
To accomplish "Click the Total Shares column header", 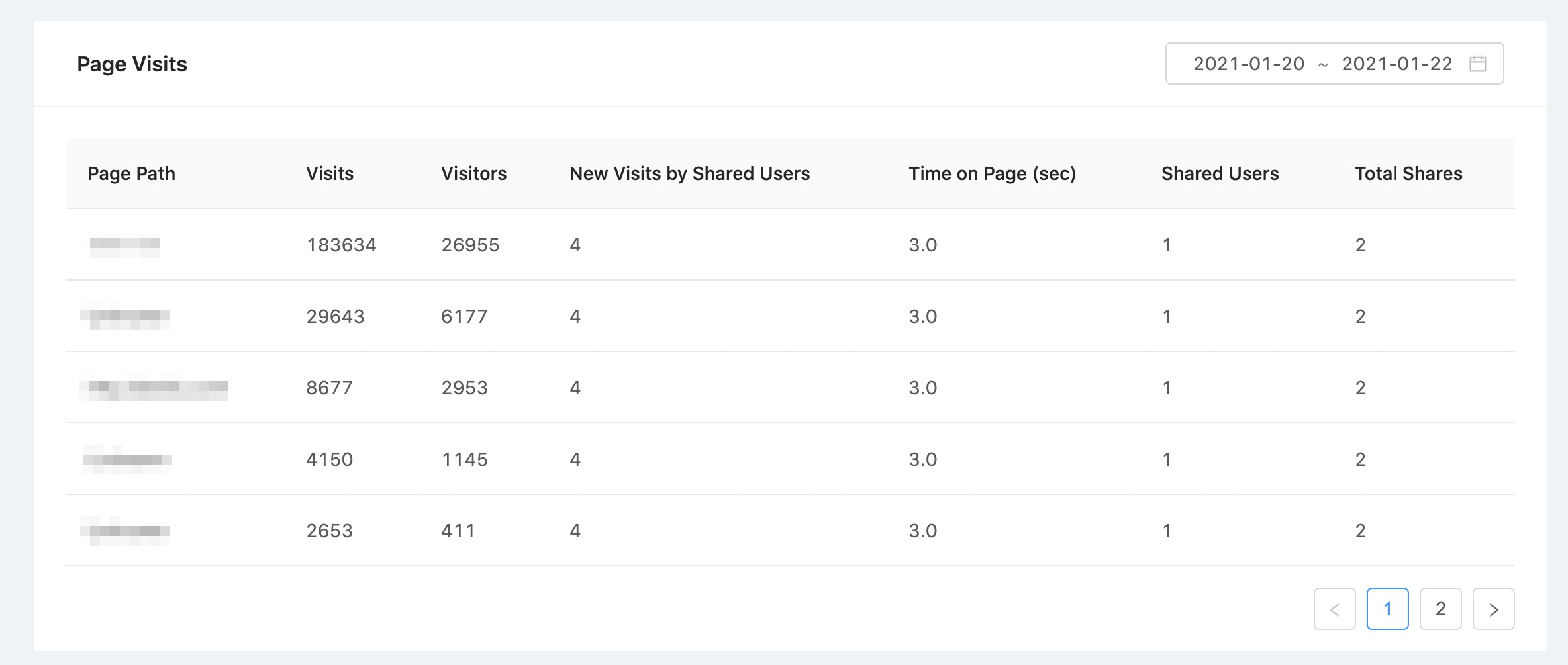I will (1408, 173).
